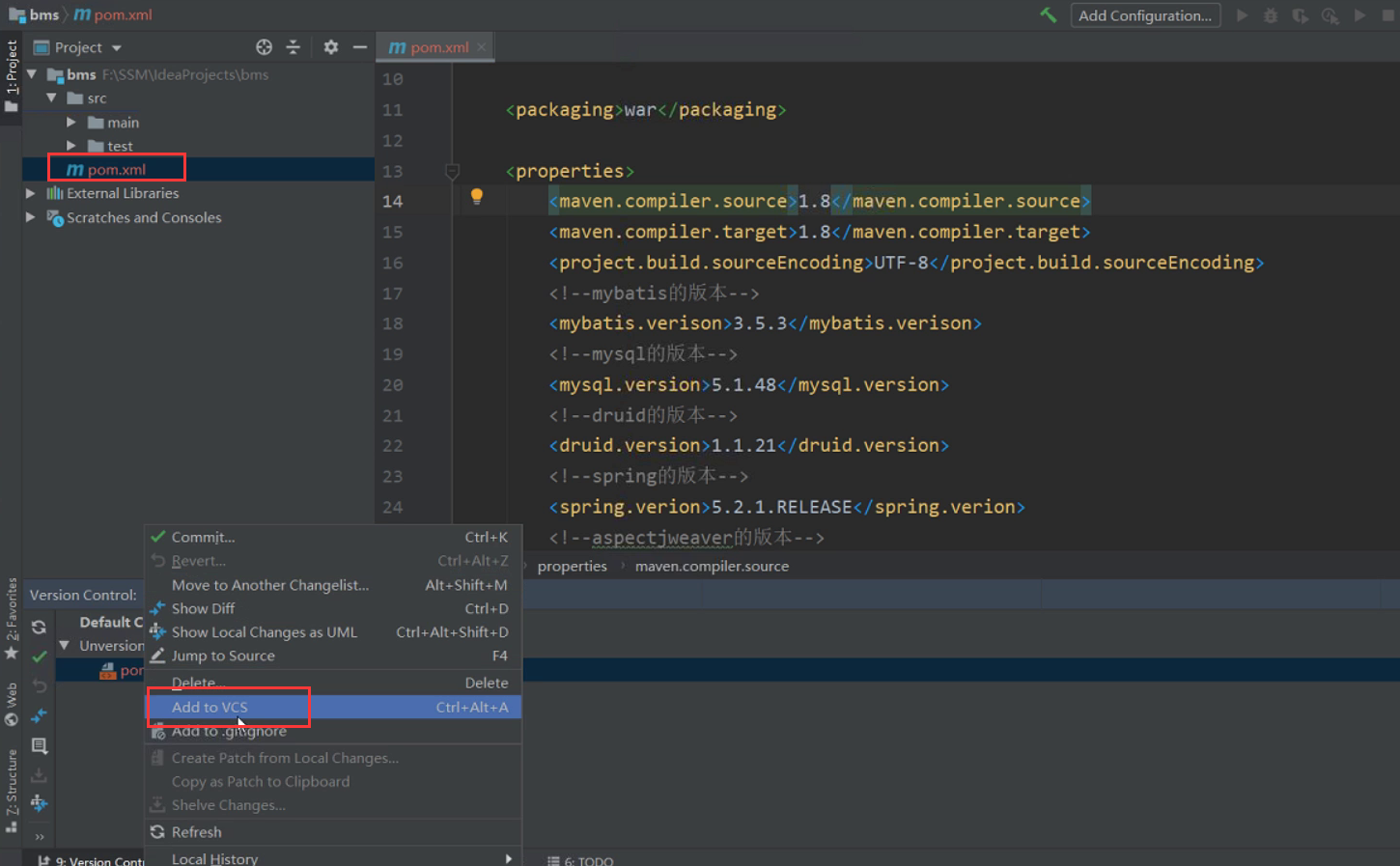Click the build hammer icon
Viewport: 1400px width, 866px height.
(1049, 14)
